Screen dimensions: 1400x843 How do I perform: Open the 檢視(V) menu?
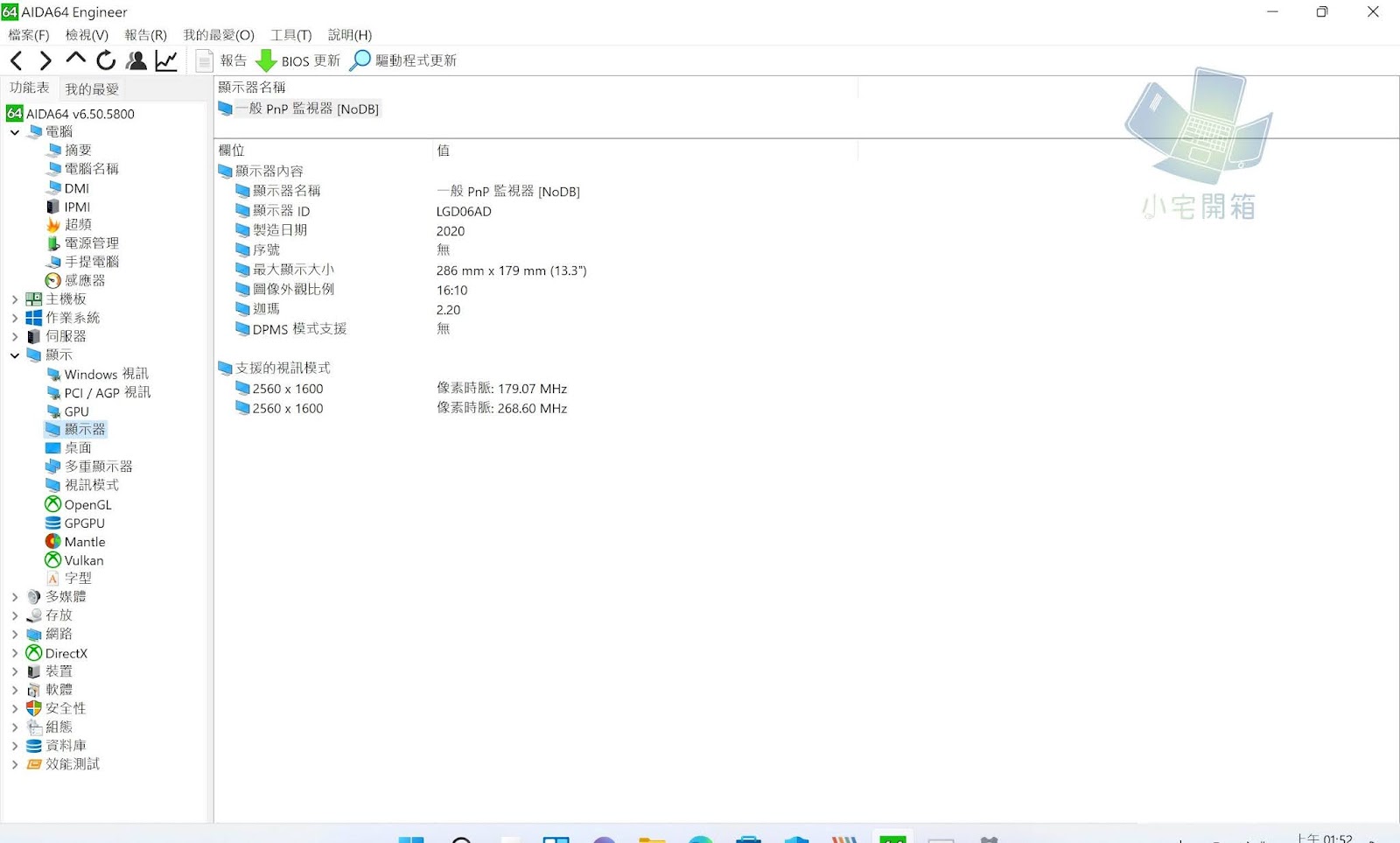tap(87, 35)
